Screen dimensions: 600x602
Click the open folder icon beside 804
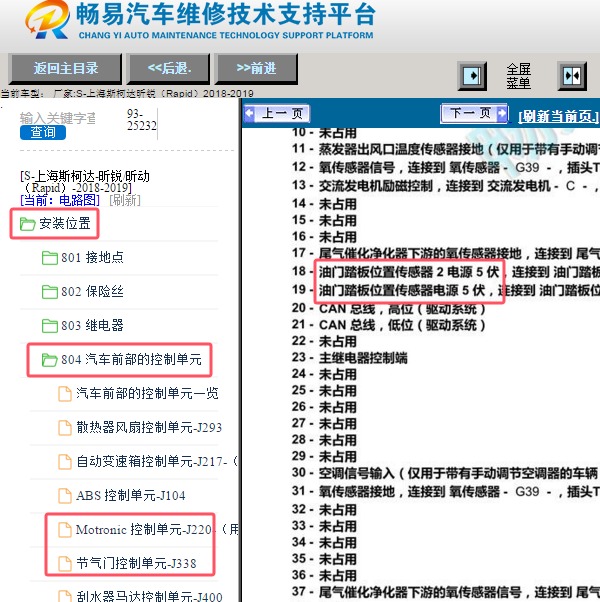pyautogui.click(x=50, y=360)
